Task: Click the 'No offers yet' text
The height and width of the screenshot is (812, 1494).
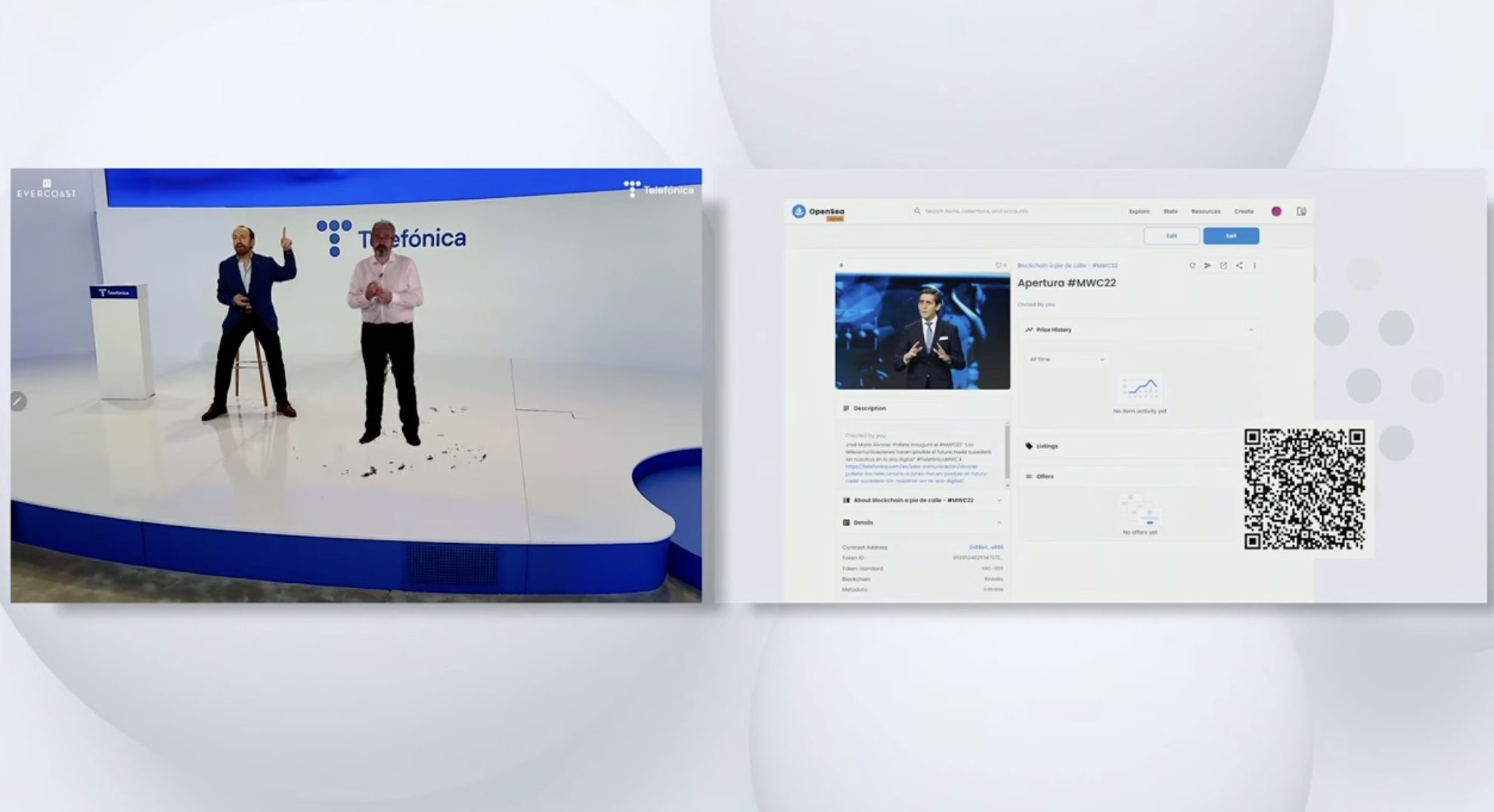Action: point(1140,532)
